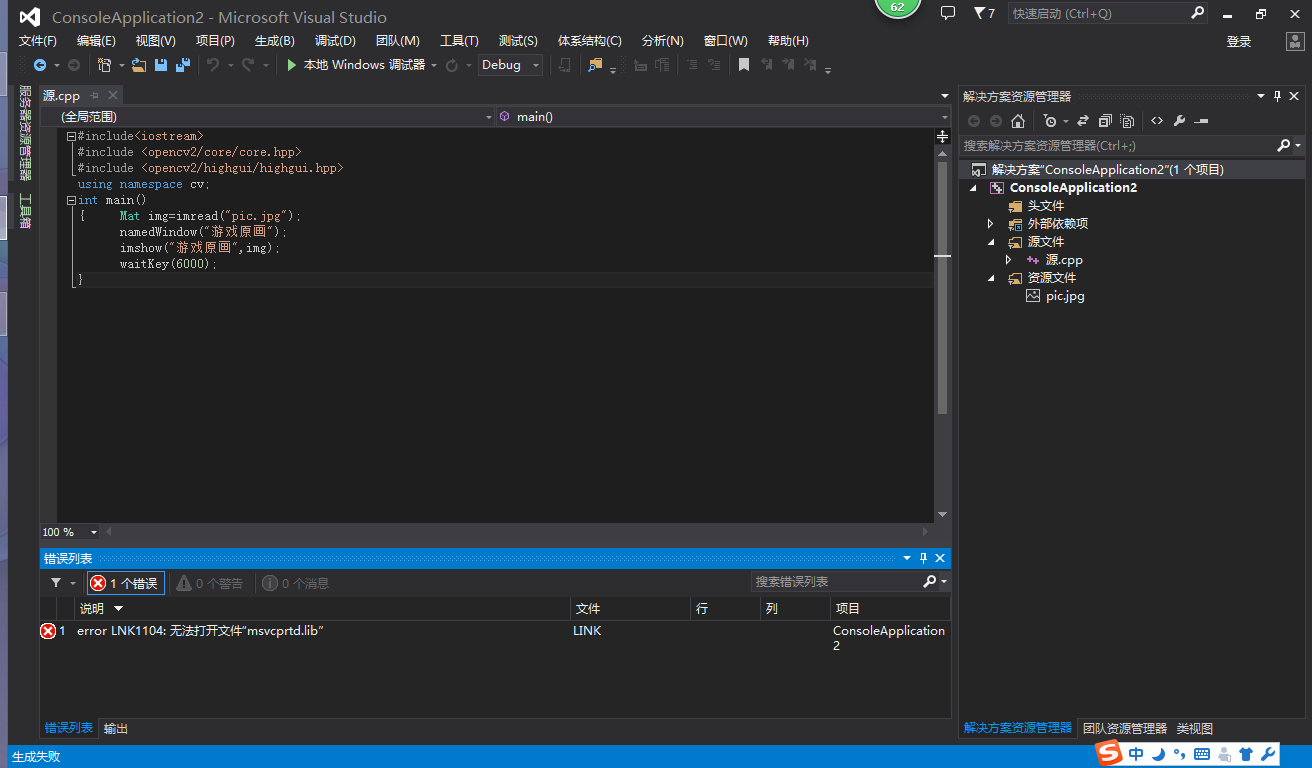The height and width of the screenshot is (768, 1312).
Task: Switch to the 团队资源管理器 tab
Action: pyautogui.click(x=1125, y=728)
